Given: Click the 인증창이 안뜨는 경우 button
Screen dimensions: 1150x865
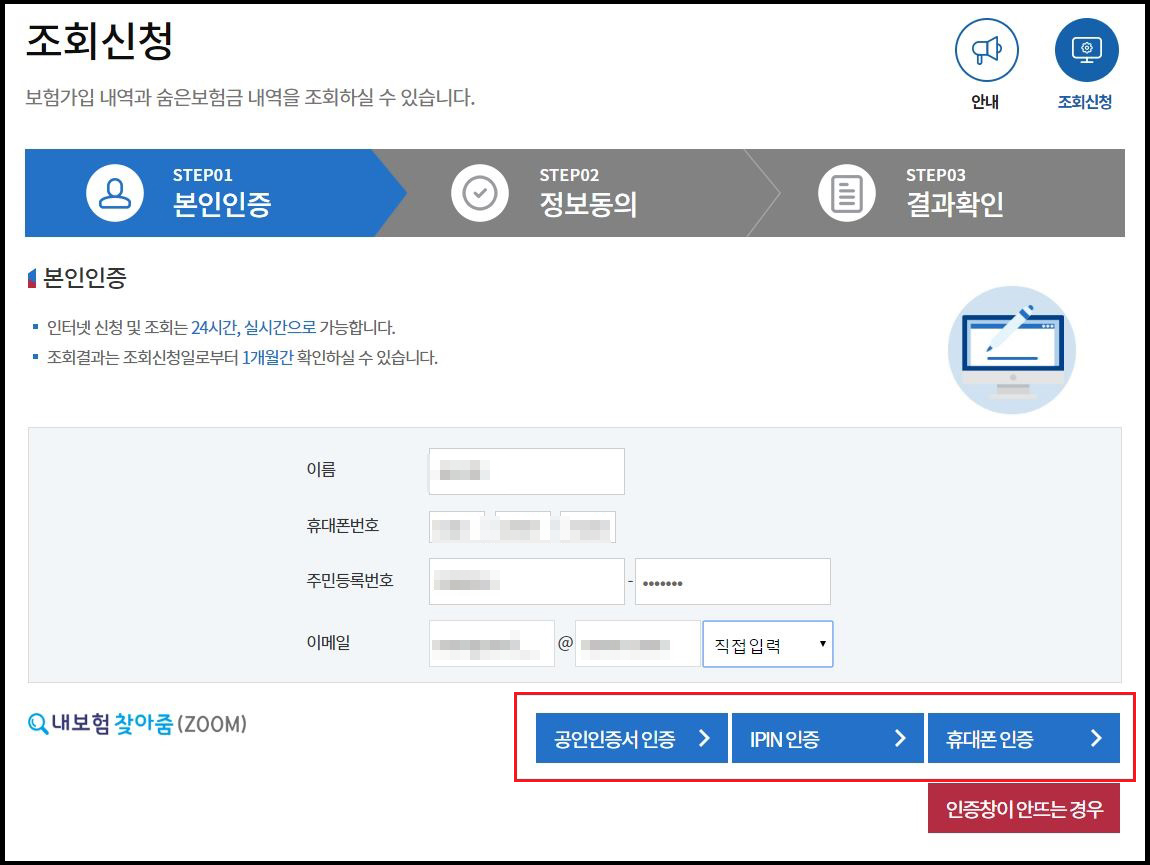Looking at the screenshot, I should click(1024, 808).
